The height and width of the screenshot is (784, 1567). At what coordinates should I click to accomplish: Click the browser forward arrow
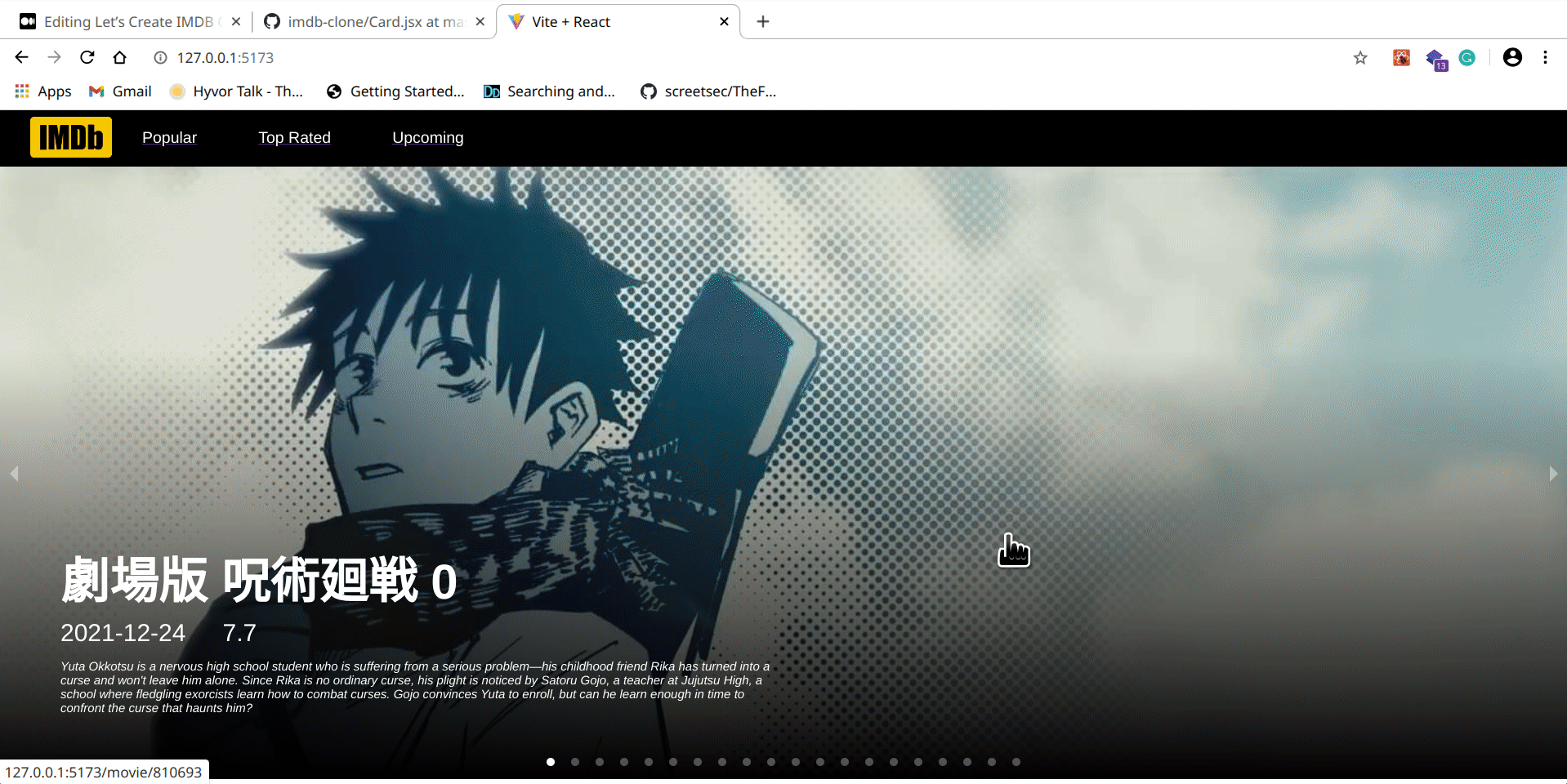(x=55, y=57)
